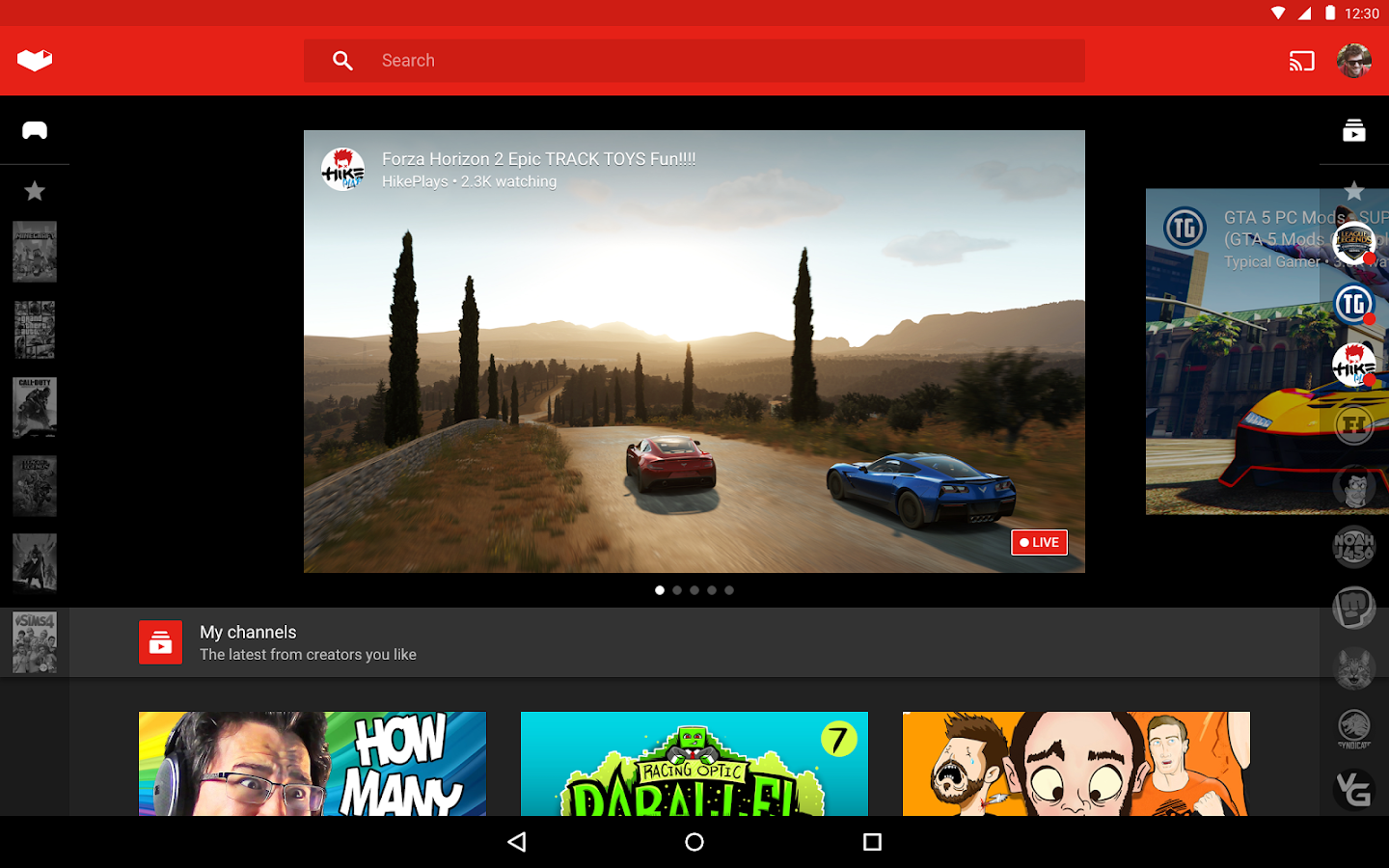This screenshot has width=1389, height=868.
Task: Focus the Search input field
Action: [x=694, y=61]
